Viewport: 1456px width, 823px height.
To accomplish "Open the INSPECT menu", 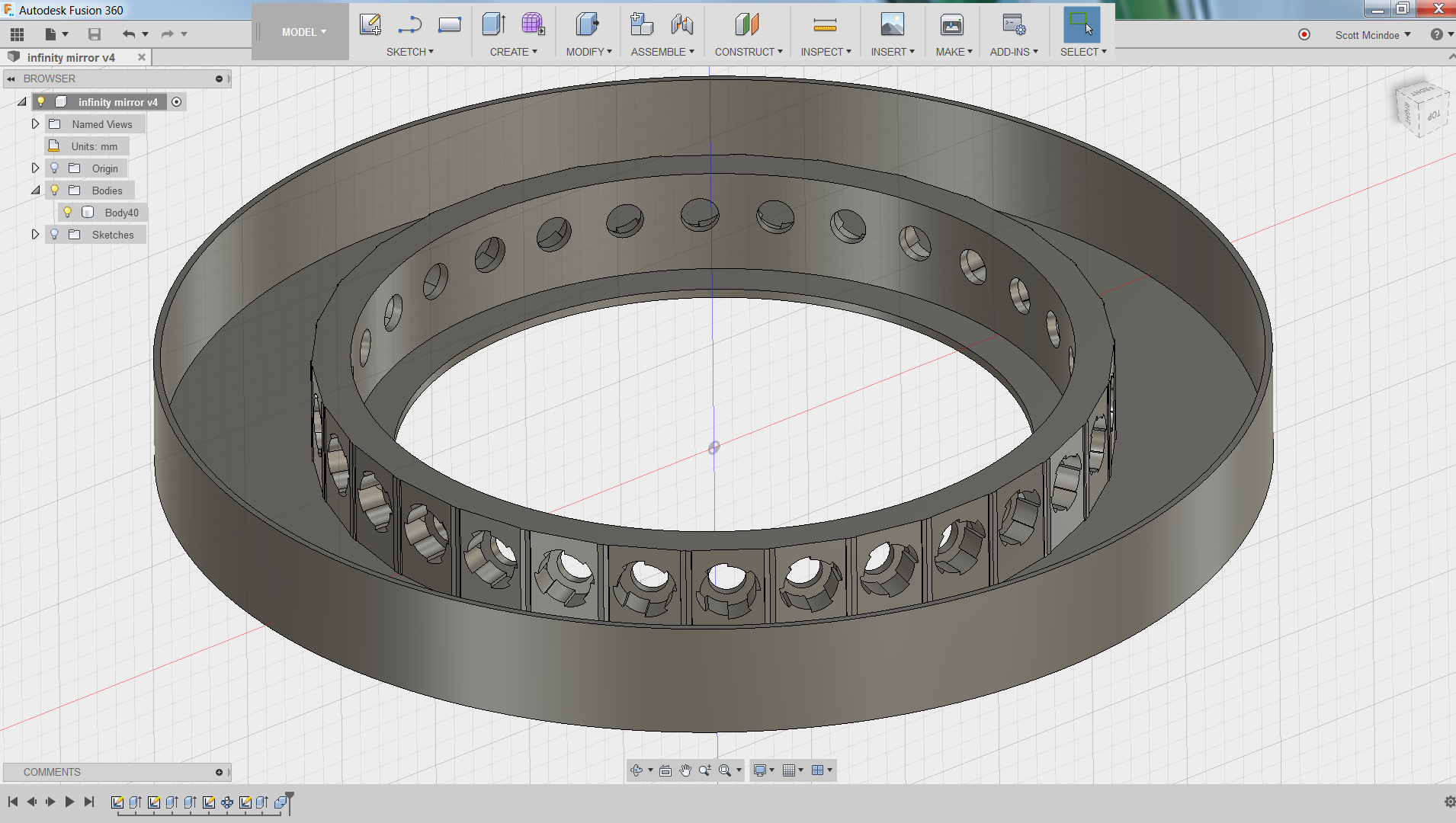I will tap(826, 52).
